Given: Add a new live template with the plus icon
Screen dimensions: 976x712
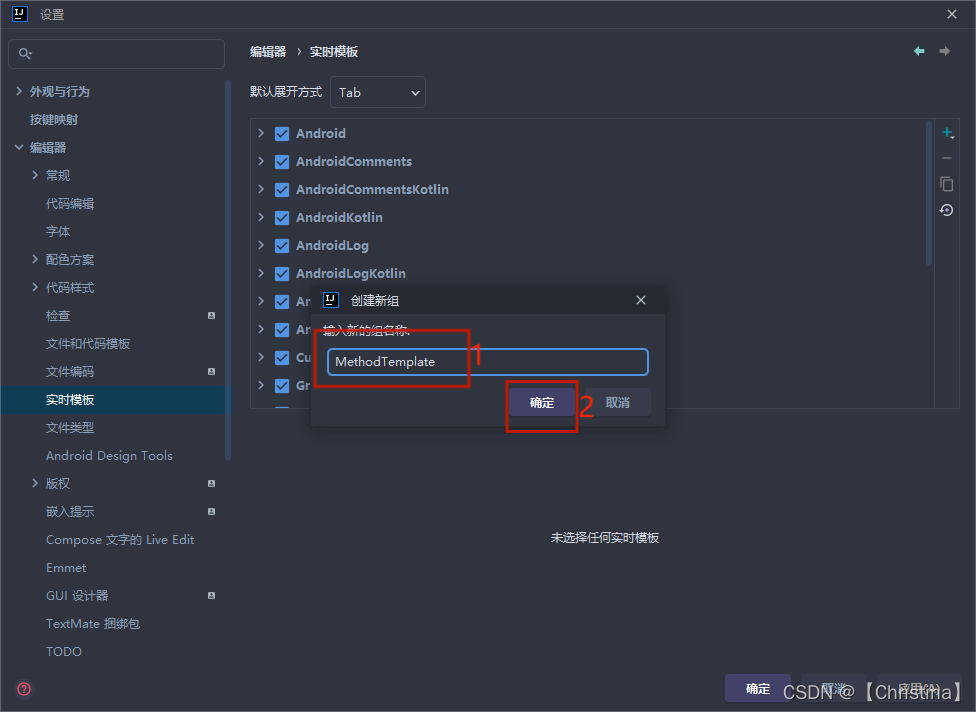Looking at the screenshot, I should 947,131.
